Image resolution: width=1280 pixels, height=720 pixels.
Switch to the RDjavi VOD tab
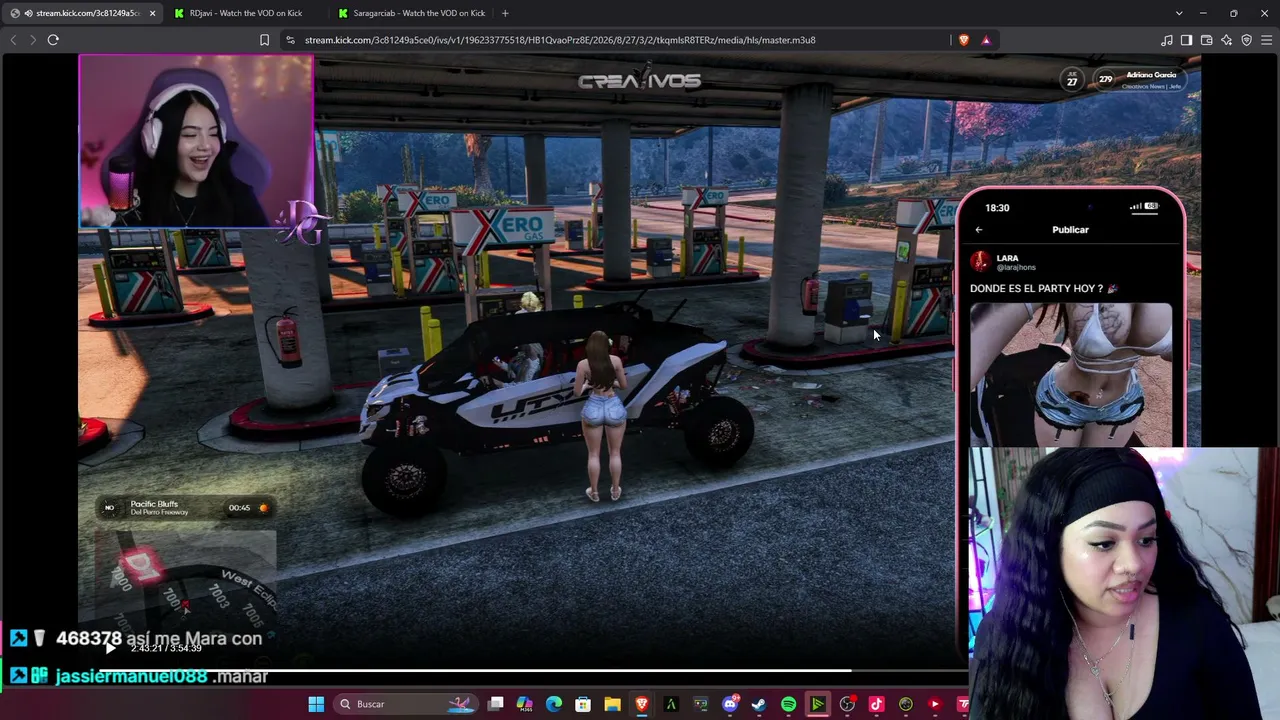click(x=246, y=13)
